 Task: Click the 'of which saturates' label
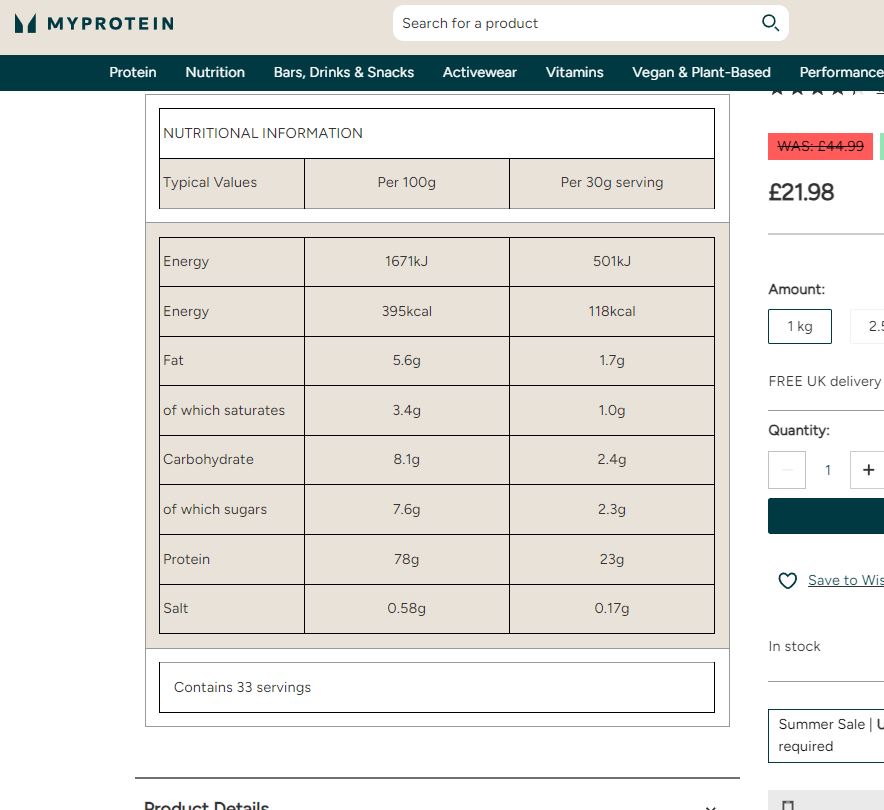224,410
